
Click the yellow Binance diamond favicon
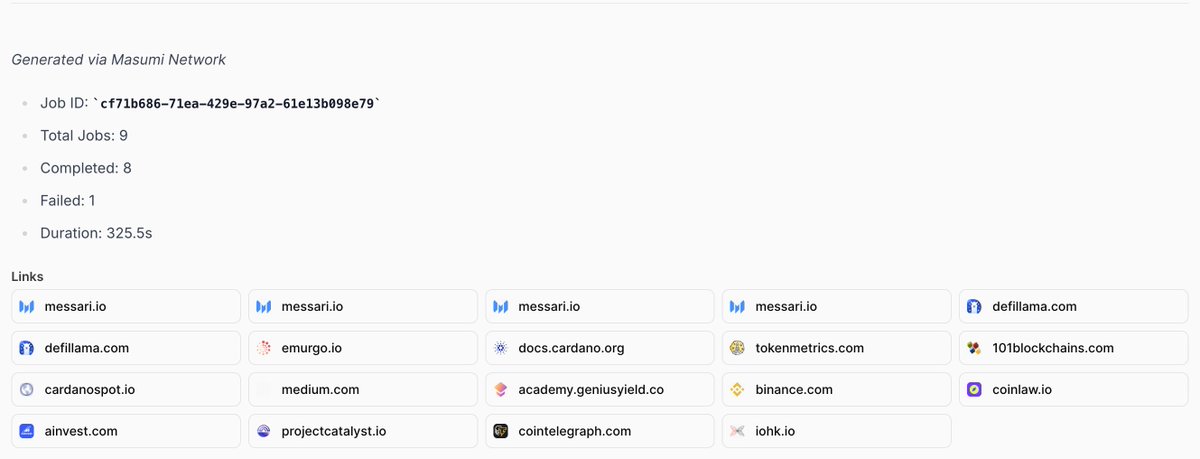[738, 389]
